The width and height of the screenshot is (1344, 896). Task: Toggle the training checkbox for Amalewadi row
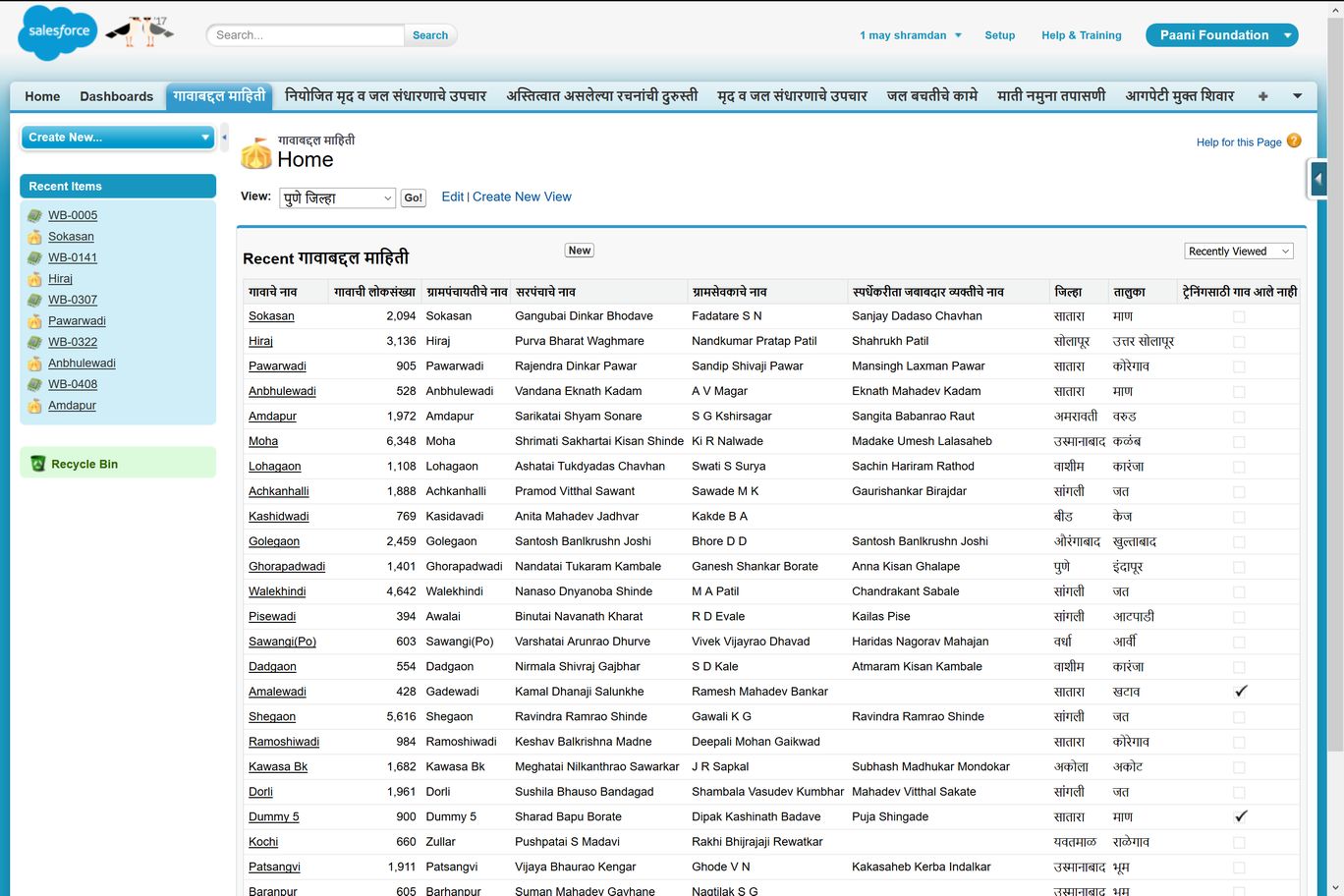[1240, 692]
